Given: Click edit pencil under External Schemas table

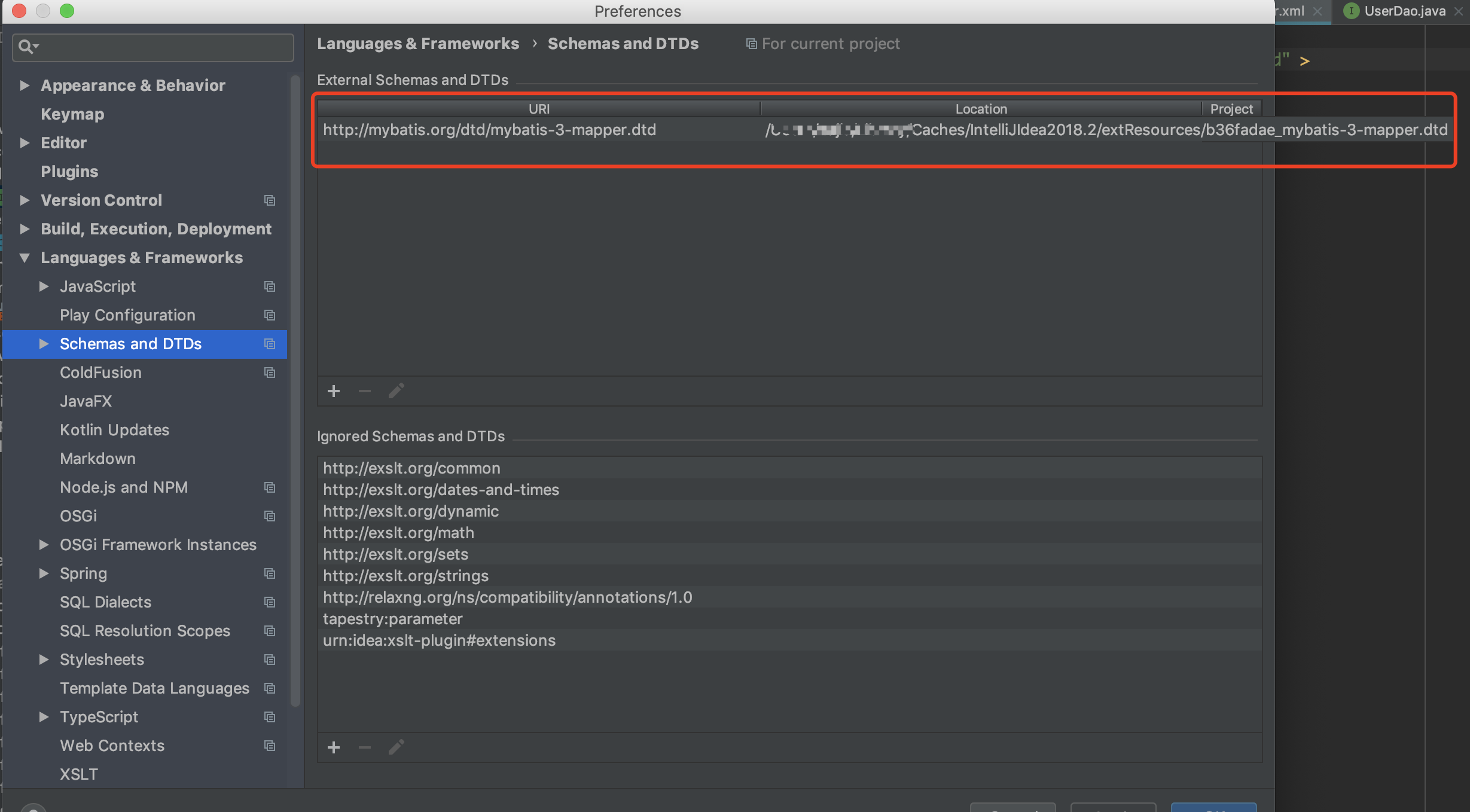Looking at the screenshot, I should point(396,391).
